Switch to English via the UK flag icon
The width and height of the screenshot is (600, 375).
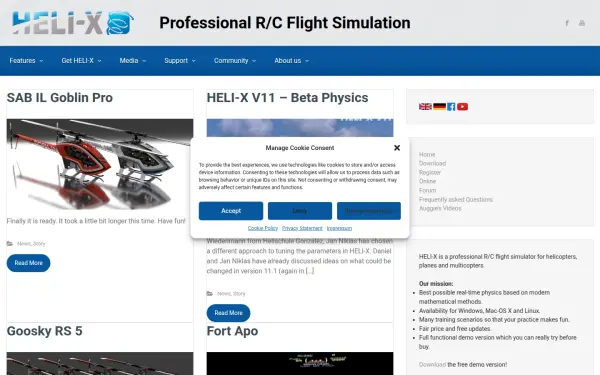coord(425,106)
